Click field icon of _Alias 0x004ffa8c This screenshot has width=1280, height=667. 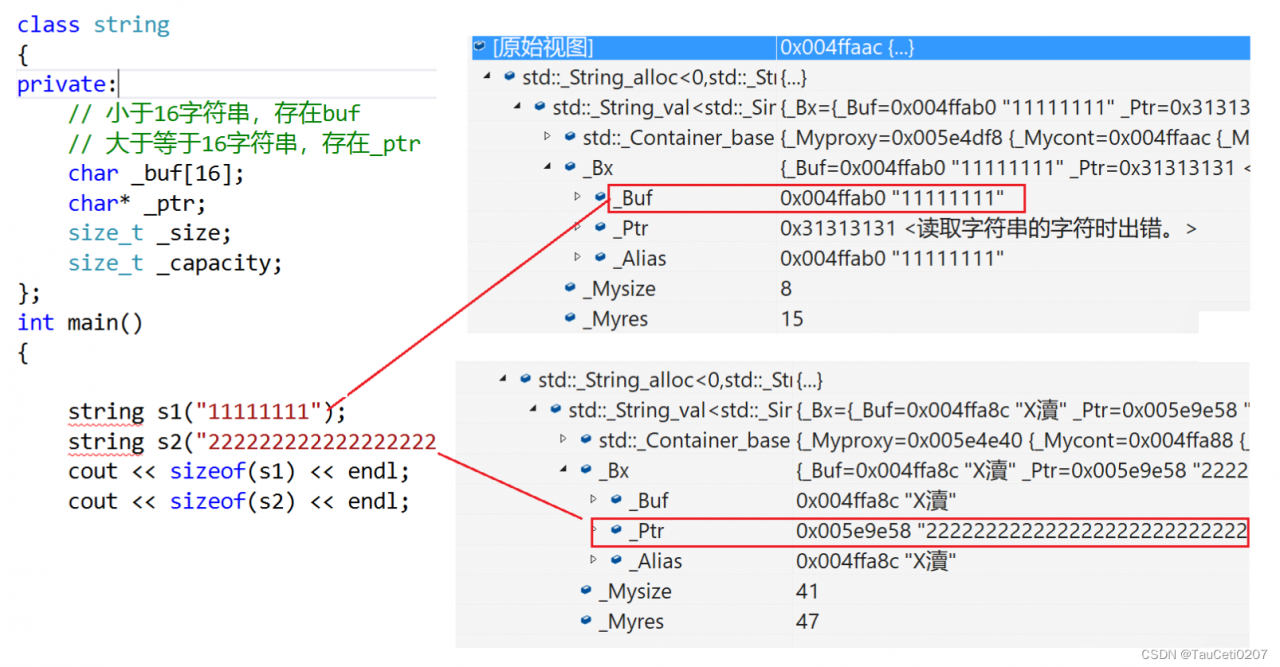617,561
